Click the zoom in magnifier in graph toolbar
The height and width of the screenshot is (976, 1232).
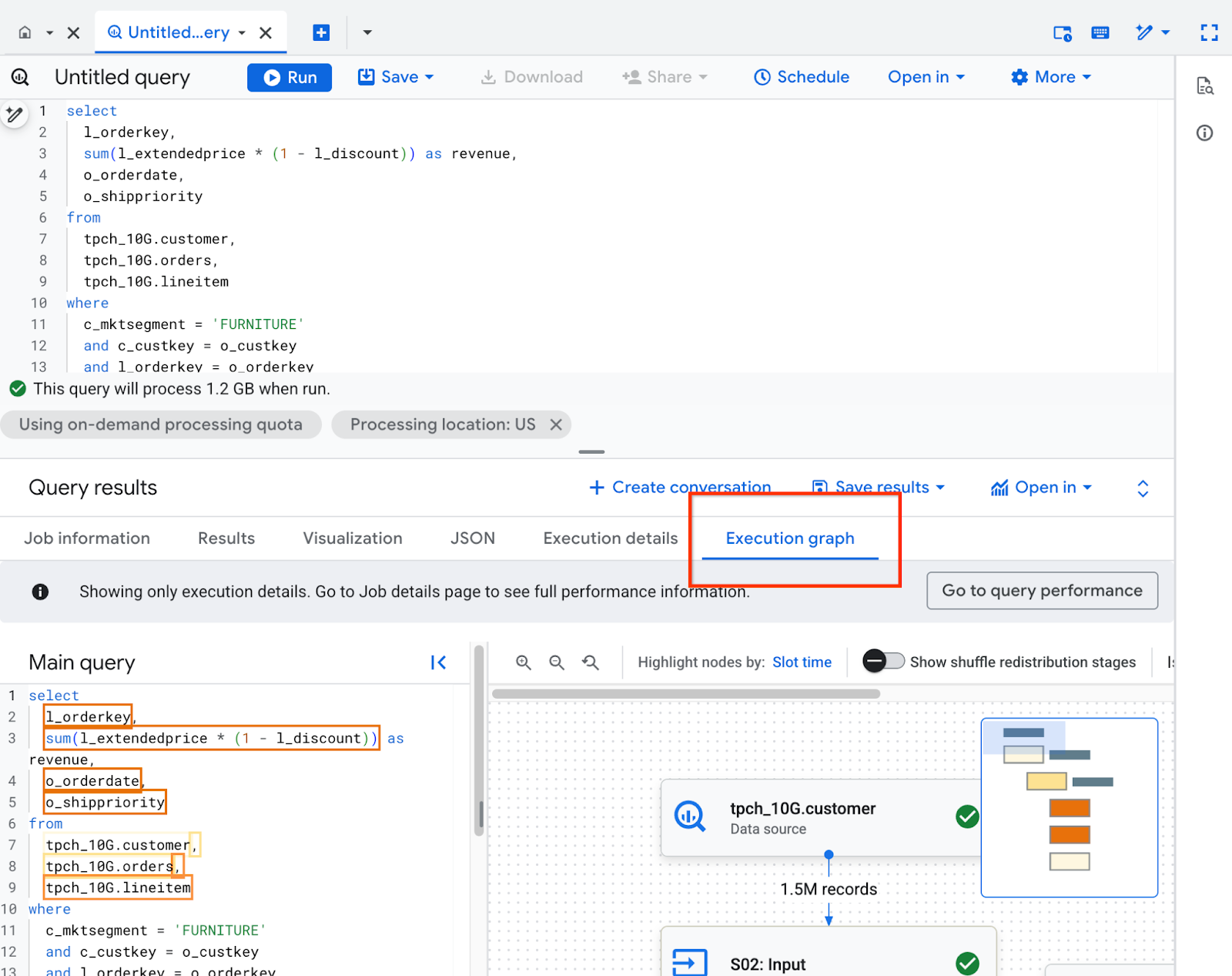click(x=524, y=662)
